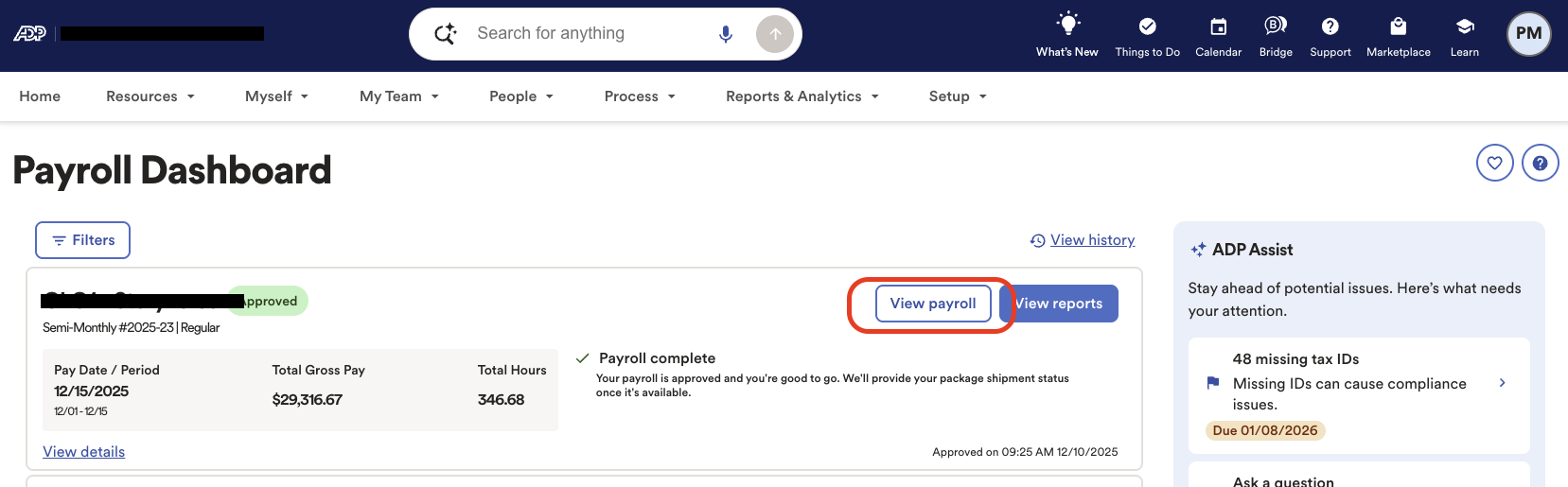
Task: Open the What's New lightbulb icon
Action: (1067, 25)
